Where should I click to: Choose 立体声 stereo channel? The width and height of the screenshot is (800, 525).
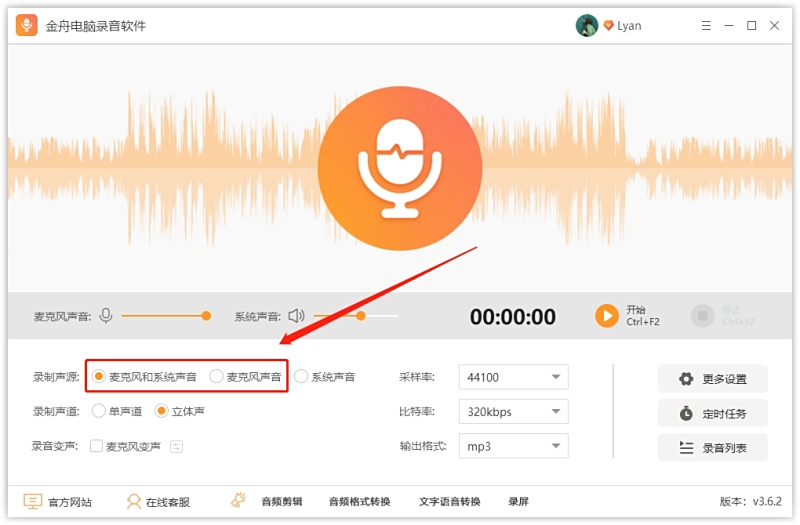click(161, 411)
